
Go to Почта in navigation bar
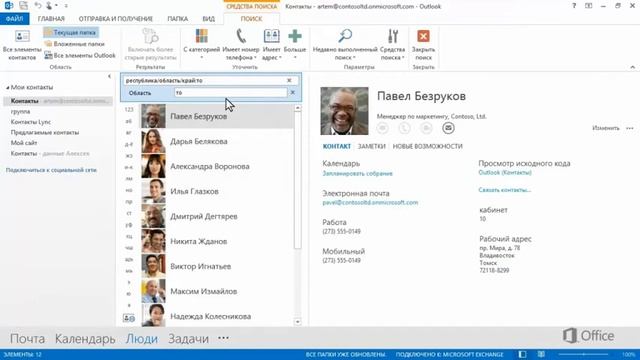click(x=27, y=338)
